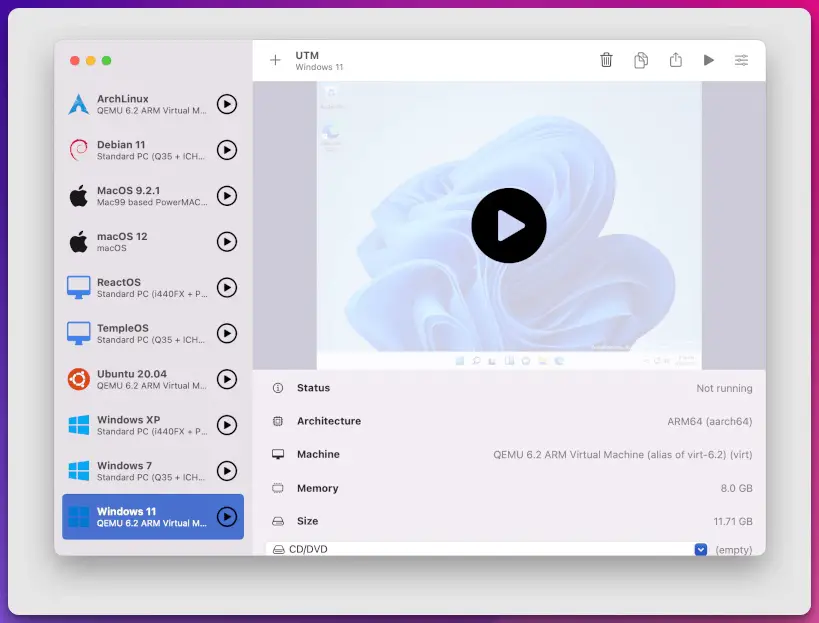Launch ReactOS with its sidebar play button
Image resolution: width=819 pixels, height=623 pixels.
click(x=225, y=288)
